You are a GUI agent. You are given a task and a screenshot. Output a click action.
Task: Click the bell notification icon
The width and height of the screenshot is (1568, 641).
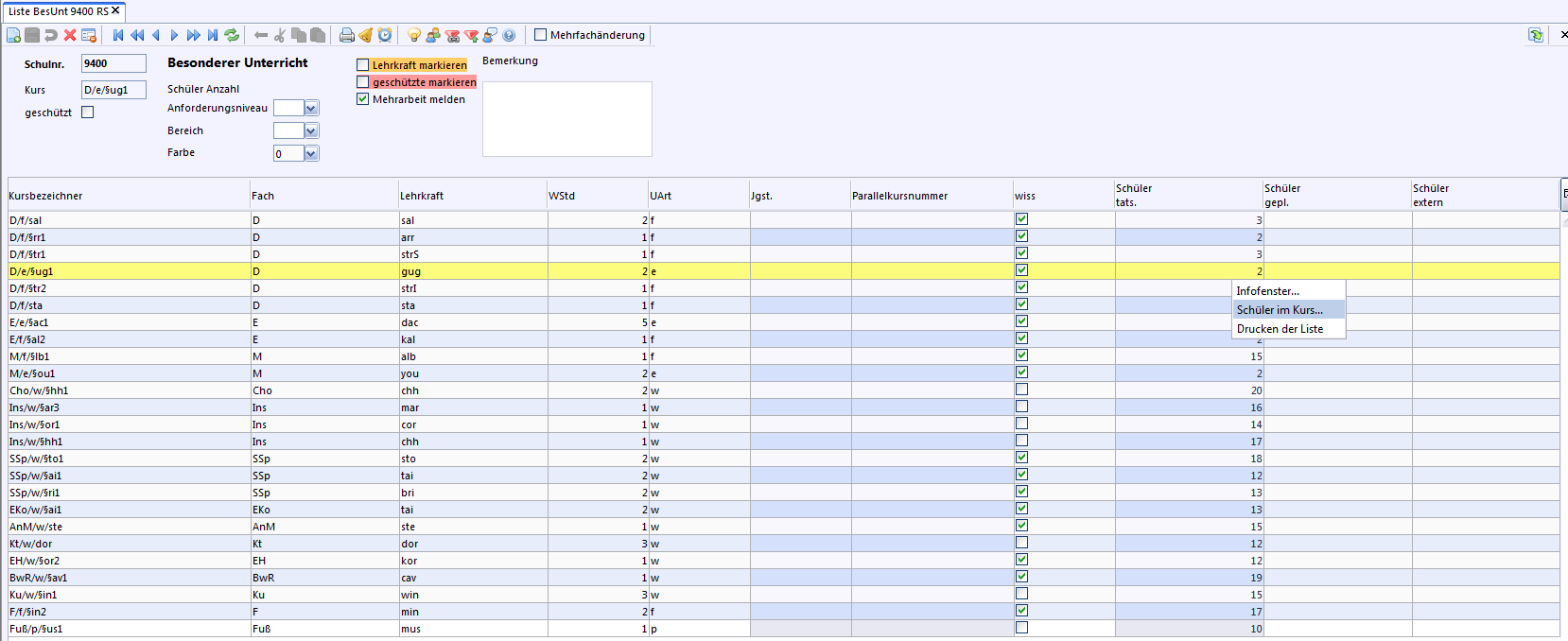(366, 35)
